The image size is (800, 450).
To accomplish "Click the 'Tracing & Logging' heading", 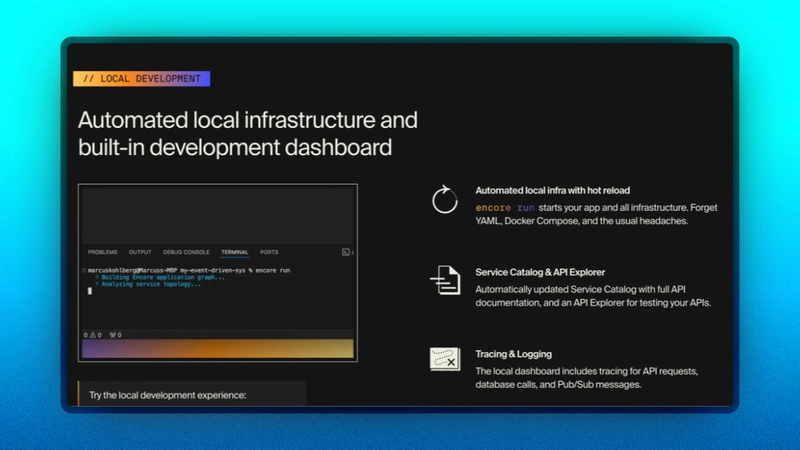I will point(514,354).
